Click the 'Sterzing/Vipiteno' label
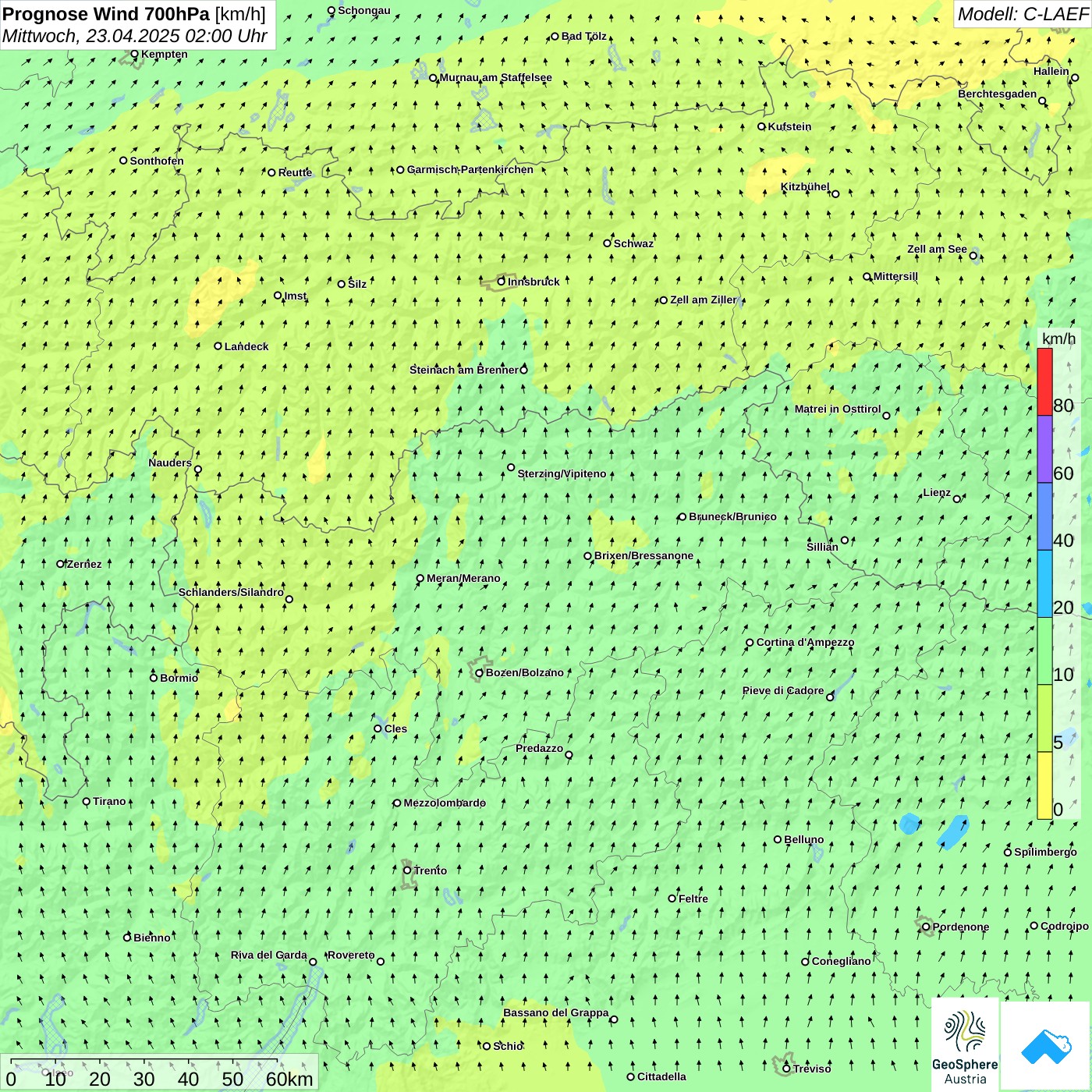The image size is (1092, 1092). 562,473
